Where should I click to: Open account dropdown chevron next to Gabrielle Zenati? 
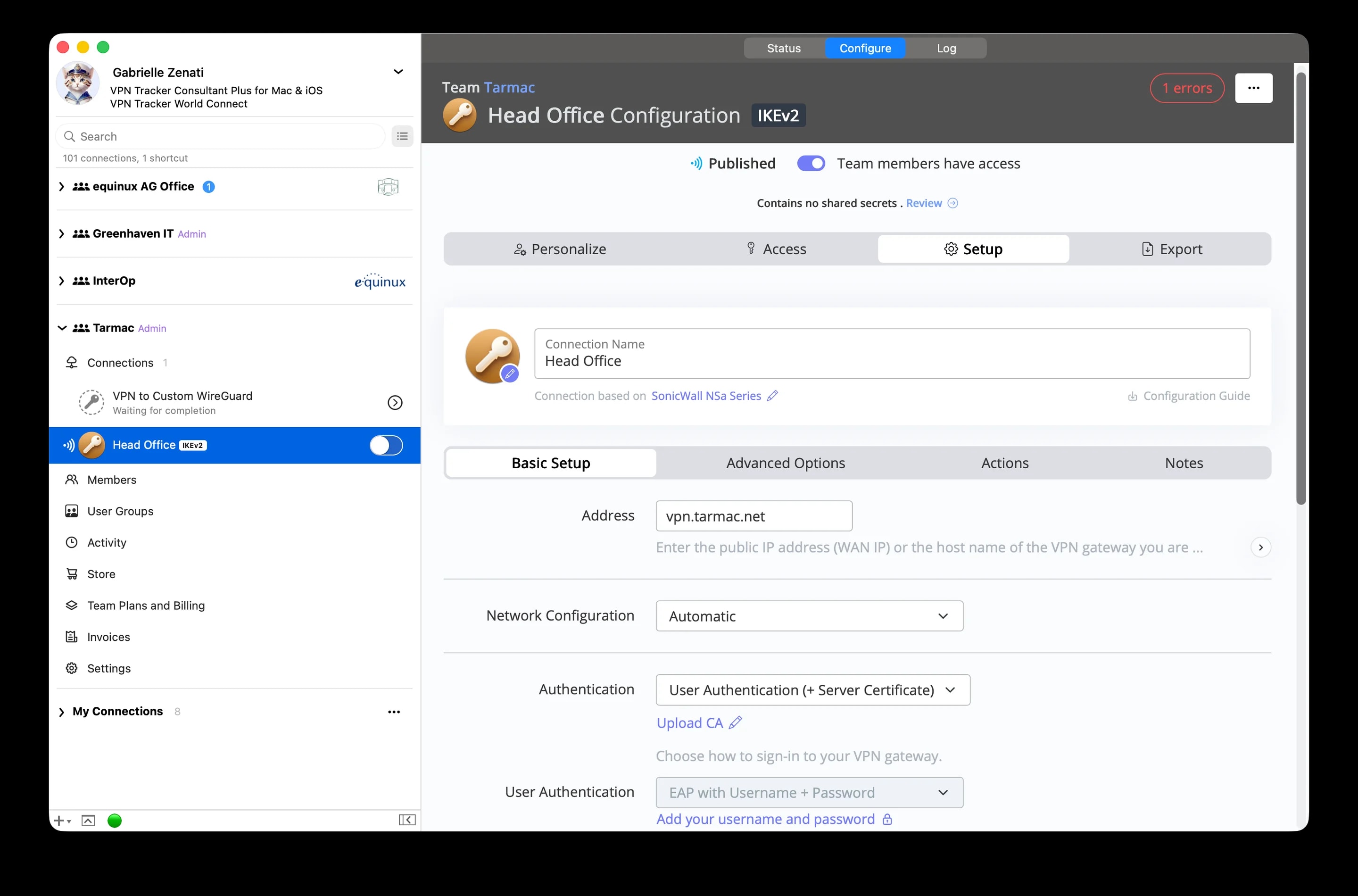click(x=398, y=72)
